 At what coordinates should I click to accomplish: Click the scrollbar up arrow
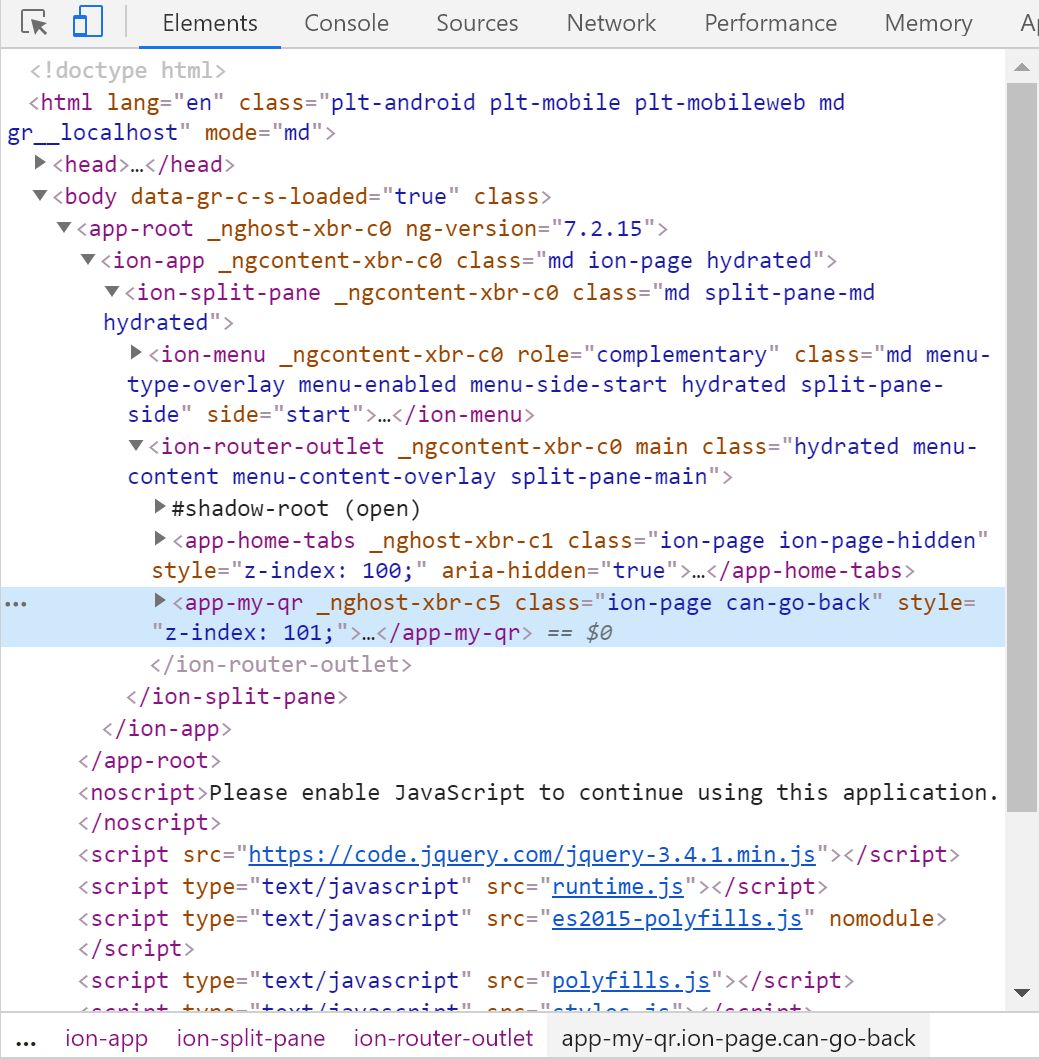tap(1021, 67)
